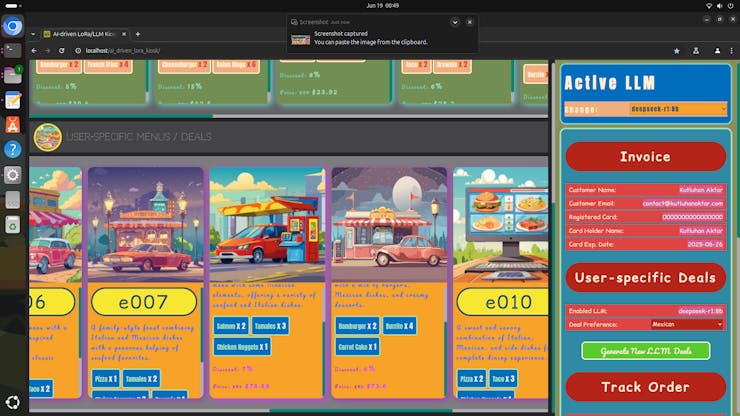
Task: Click the Customer Email field
Action: [646, 204]
